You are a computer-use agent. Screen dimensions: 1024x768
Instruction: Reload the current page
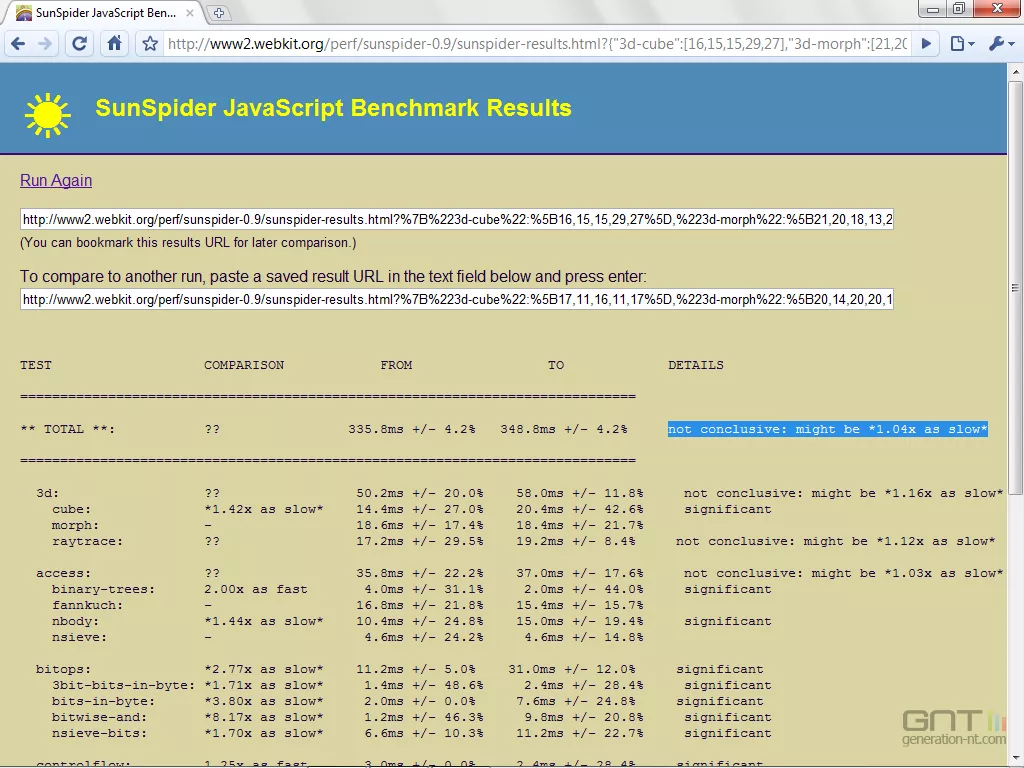[x=79, y=44]
